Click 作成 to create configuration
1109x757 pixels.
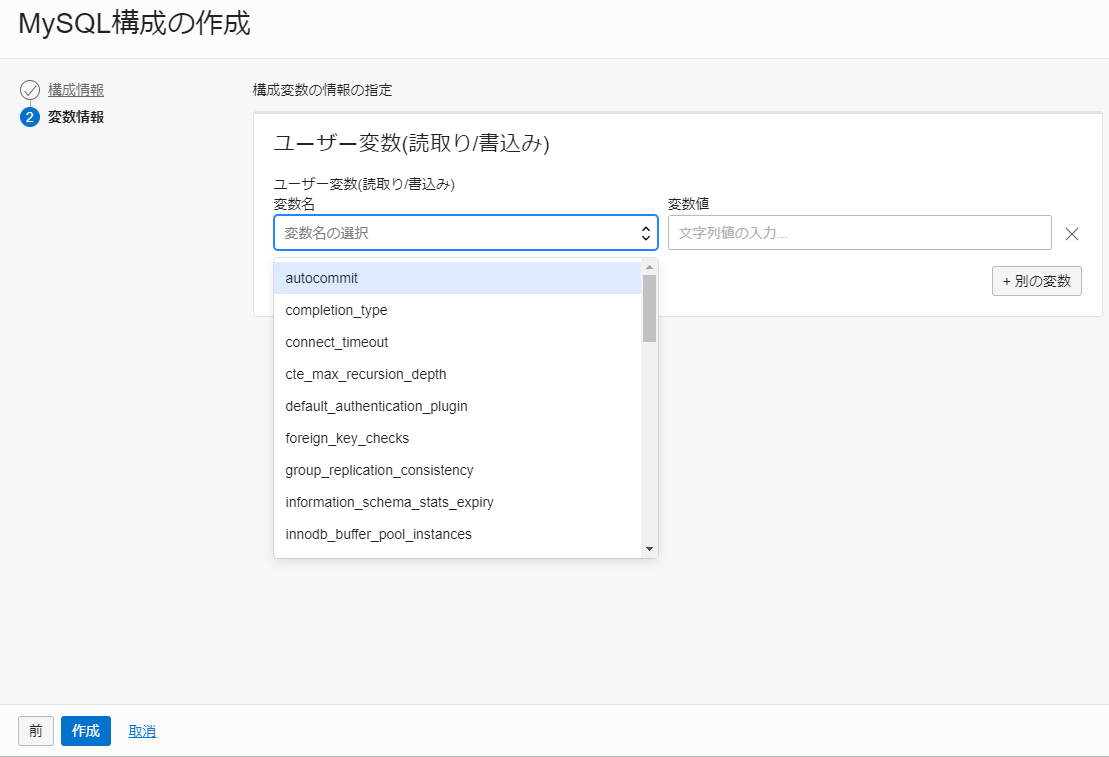(86, 731)
